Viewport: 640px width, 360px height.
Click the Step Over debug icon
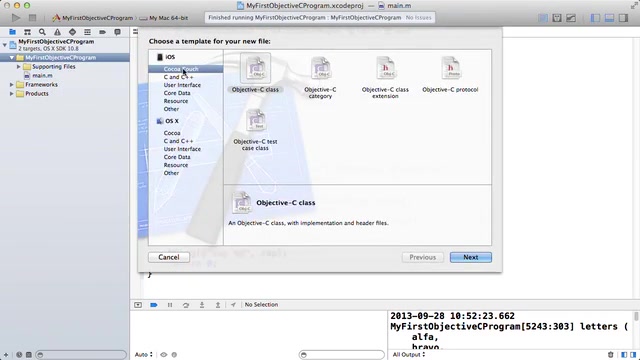click(186, 305)
